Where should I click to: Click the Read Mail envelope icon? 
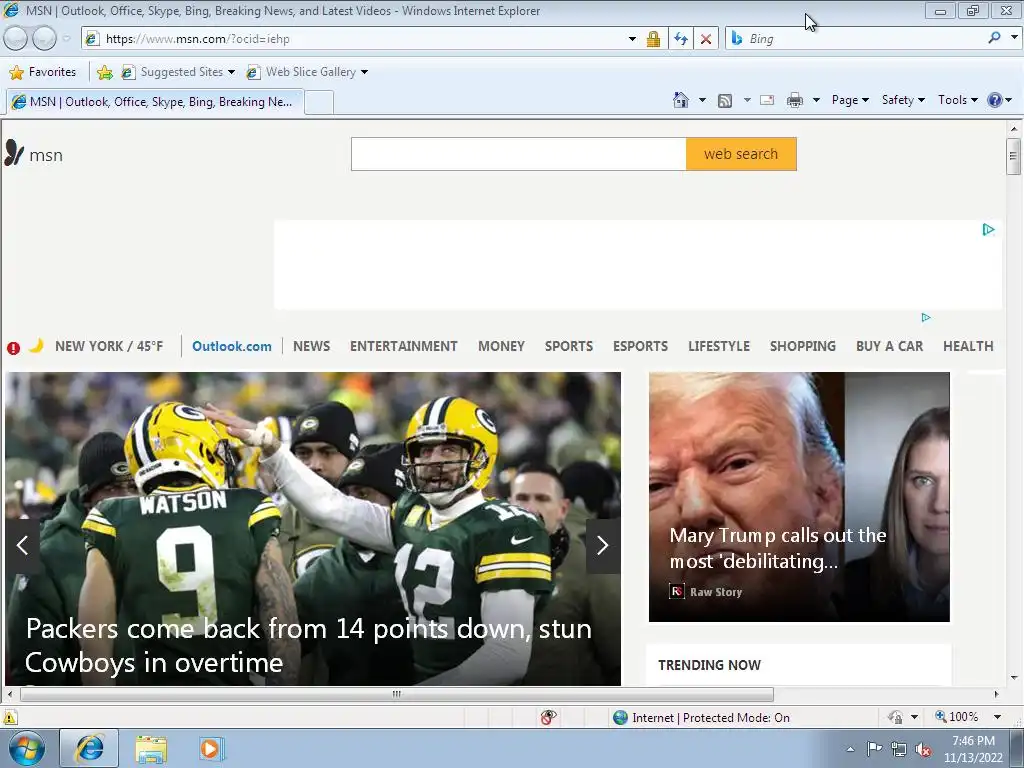767,101
